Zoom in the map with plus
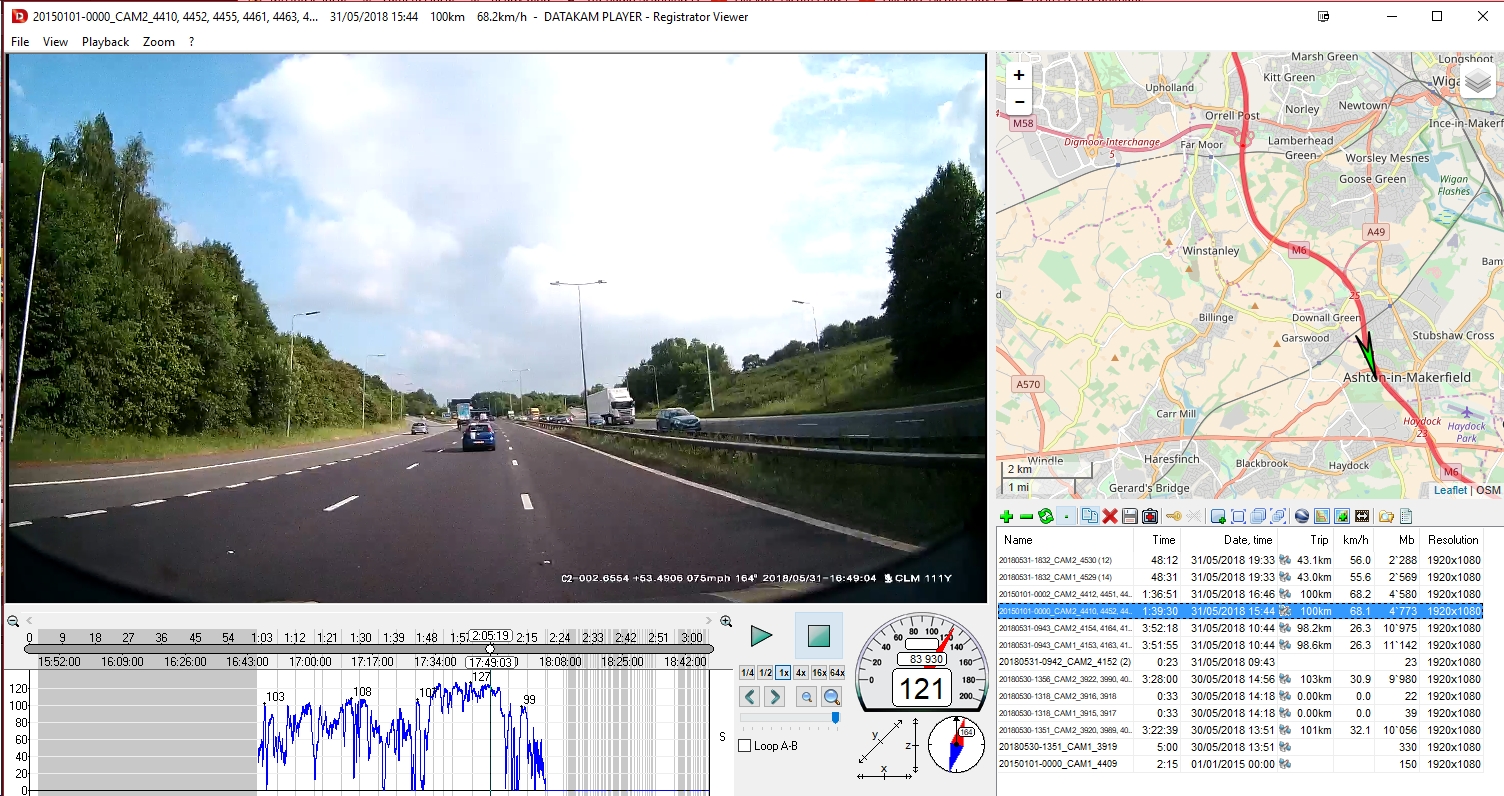Viewport: 1504px width, 796px height. (x=1019, y=75)
